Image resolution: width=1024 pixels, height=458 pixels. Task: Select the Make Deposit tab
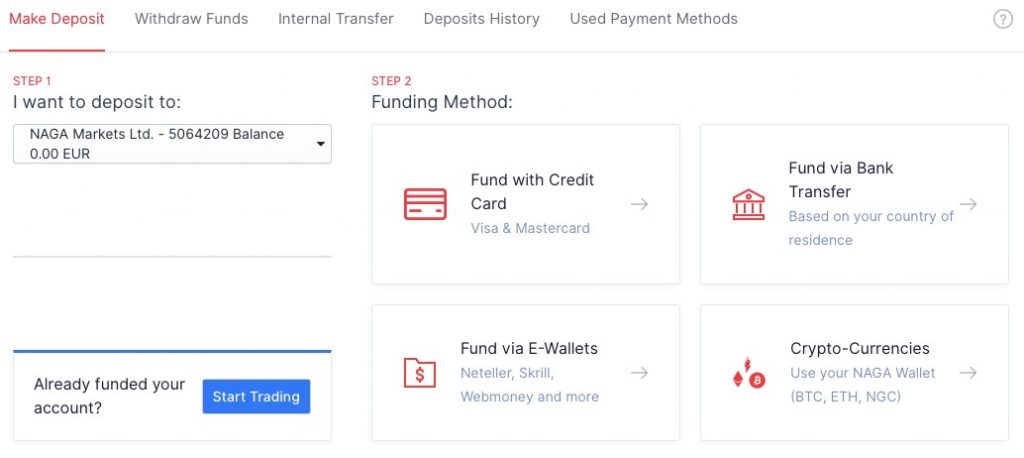(57, 19)
